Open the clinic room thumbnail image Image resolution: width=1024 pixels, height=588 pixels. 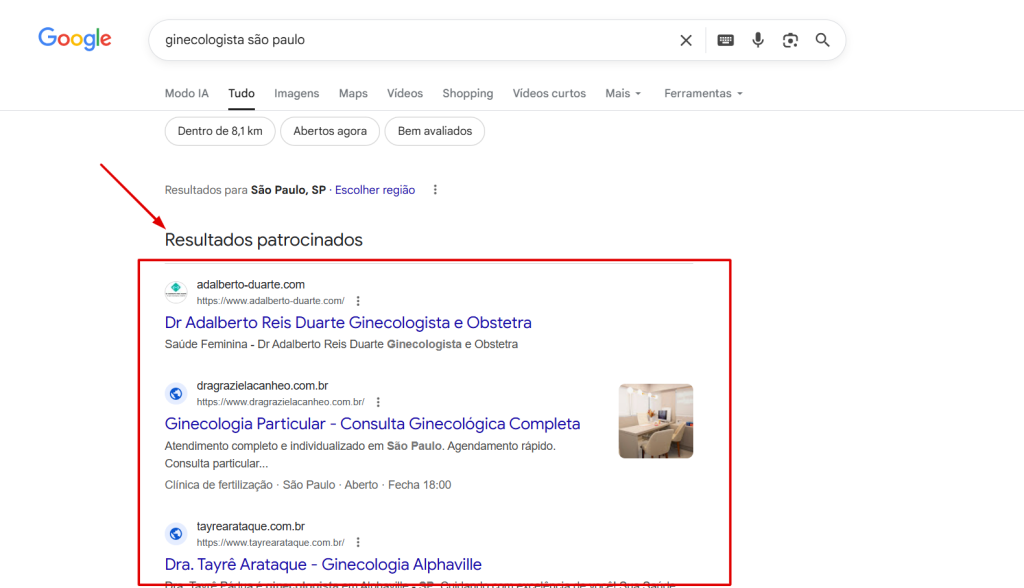(656, 421)
